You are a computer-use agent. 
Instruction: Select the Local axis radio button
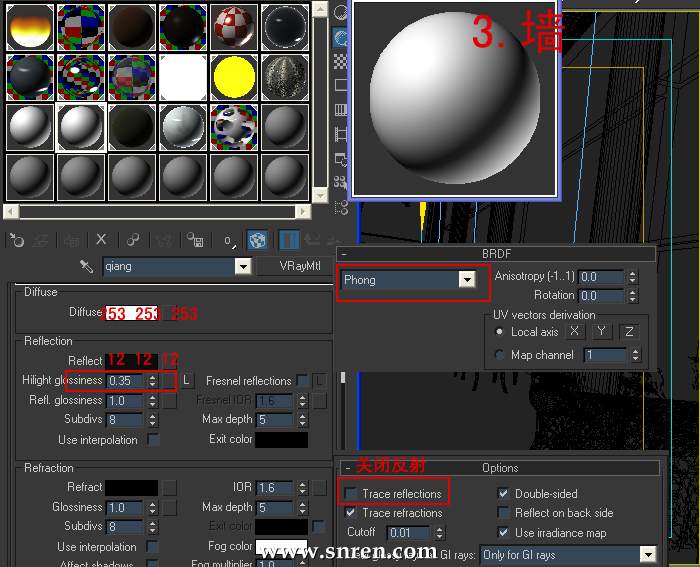[x=500, y=332]
